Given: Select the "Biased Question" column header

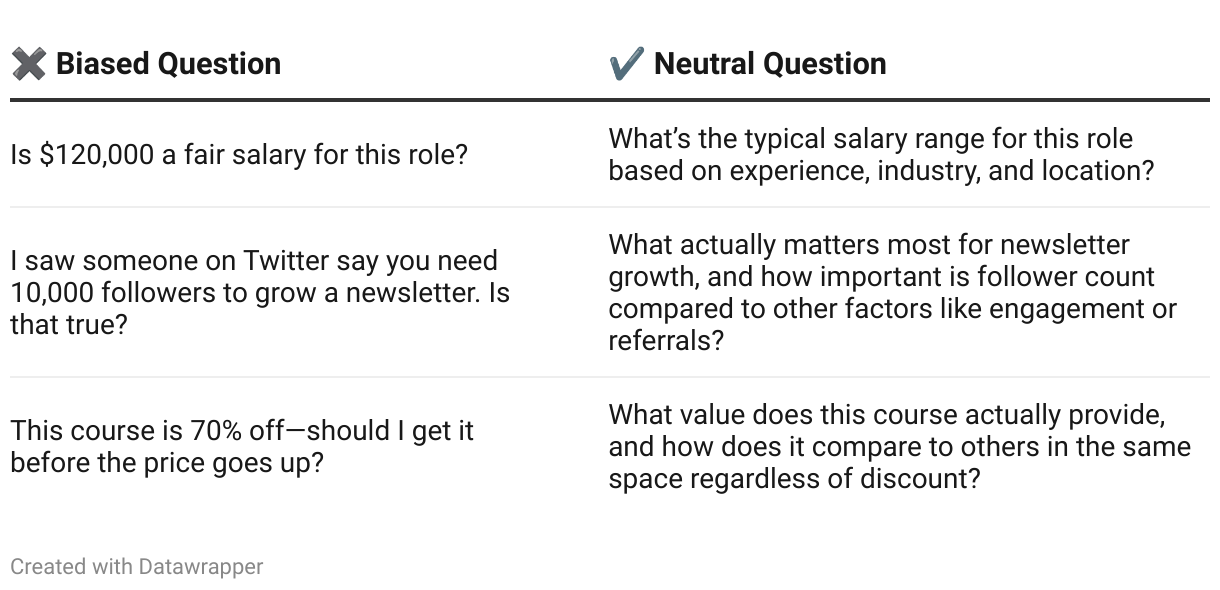Looking at the screenshot, I should 168,64.
